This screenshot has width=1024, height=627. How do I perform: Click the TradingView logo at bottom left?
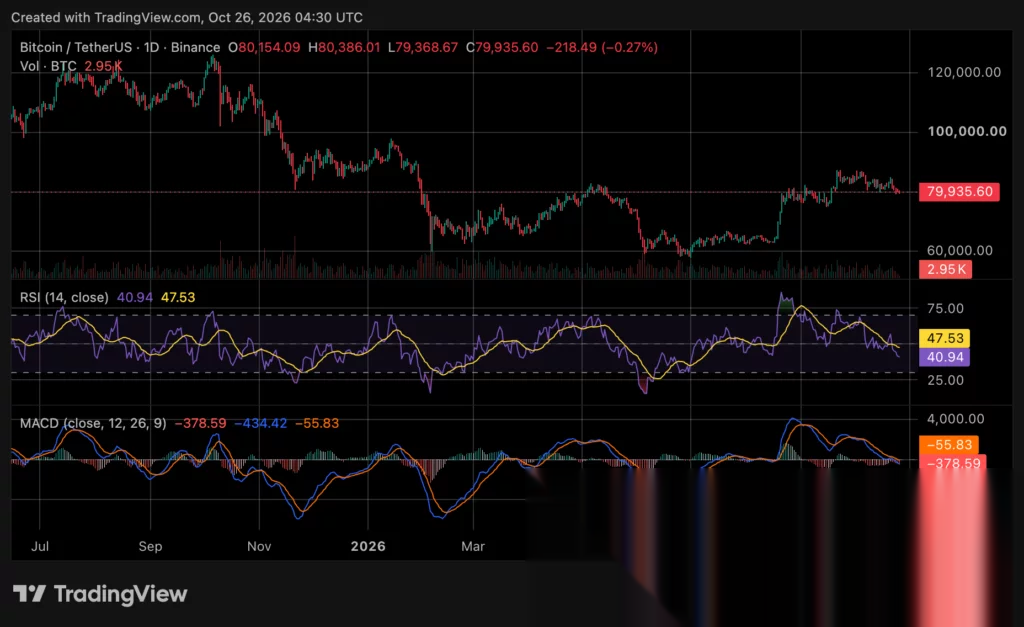pyautogui.click(x=100, y=594)
